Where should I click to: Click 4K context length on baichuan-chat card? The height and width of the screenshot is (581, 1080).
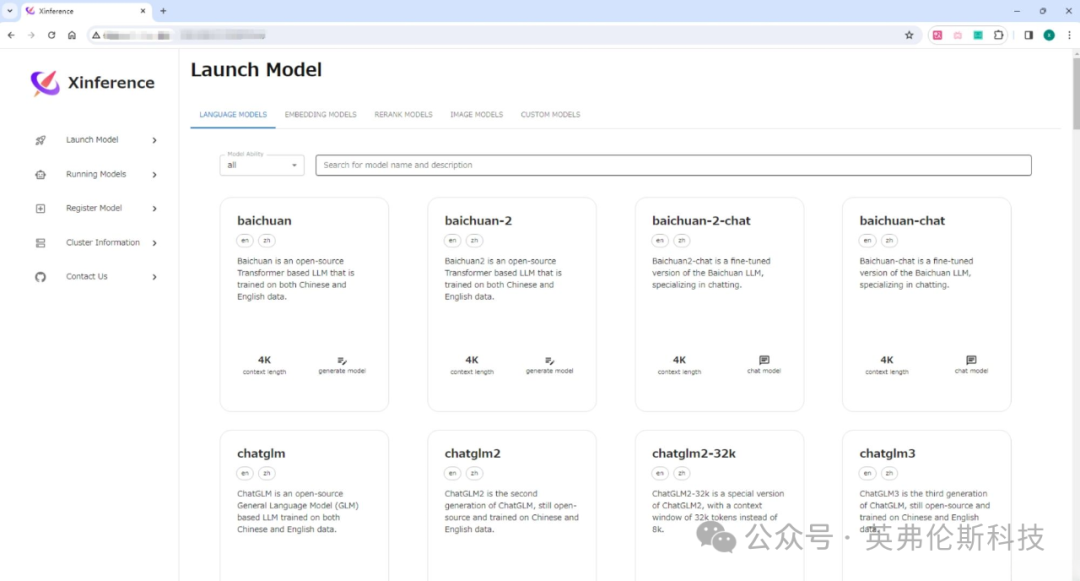886,365
